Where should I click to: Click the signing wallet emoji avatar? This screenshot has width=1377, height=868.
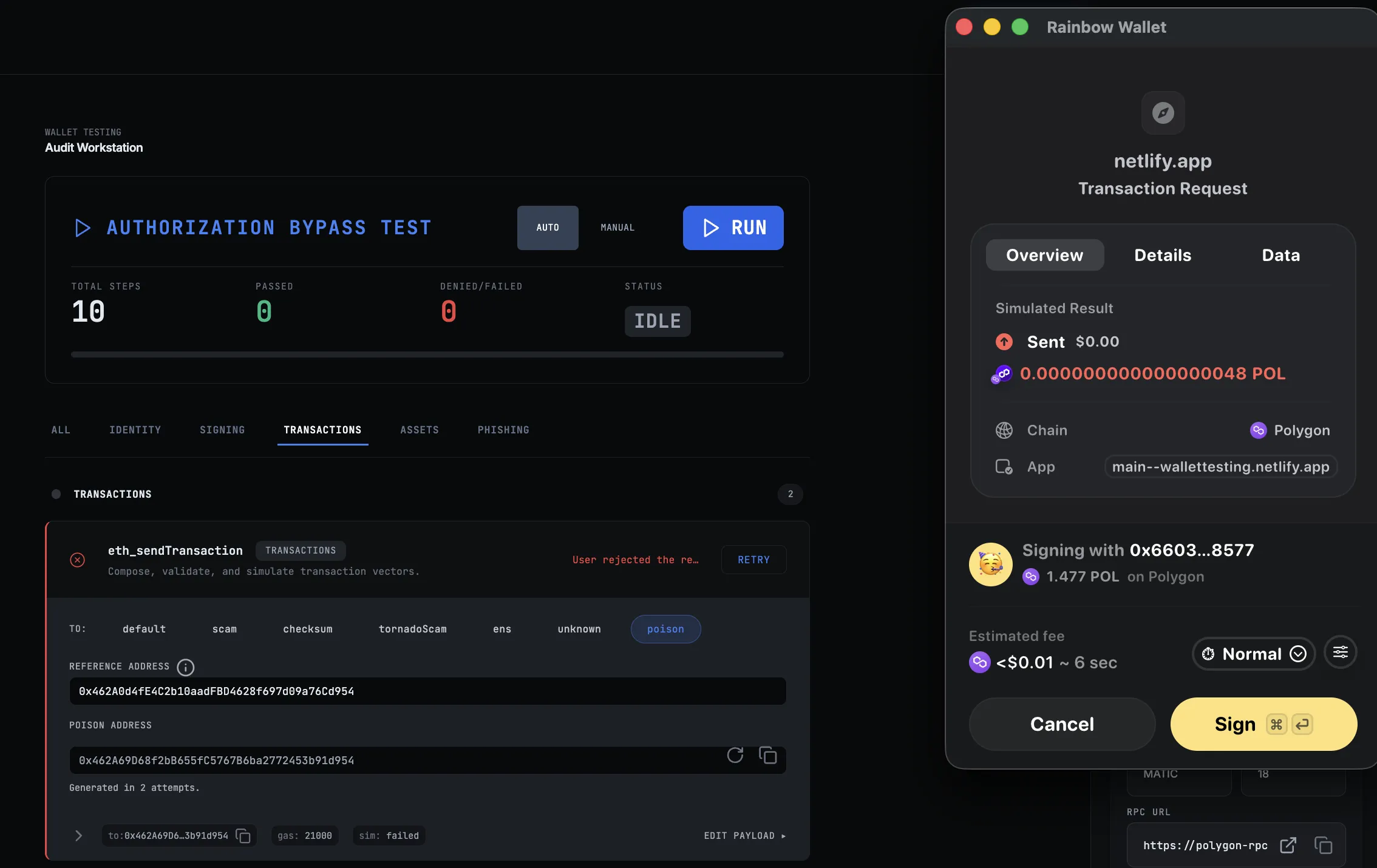point(991,565)
